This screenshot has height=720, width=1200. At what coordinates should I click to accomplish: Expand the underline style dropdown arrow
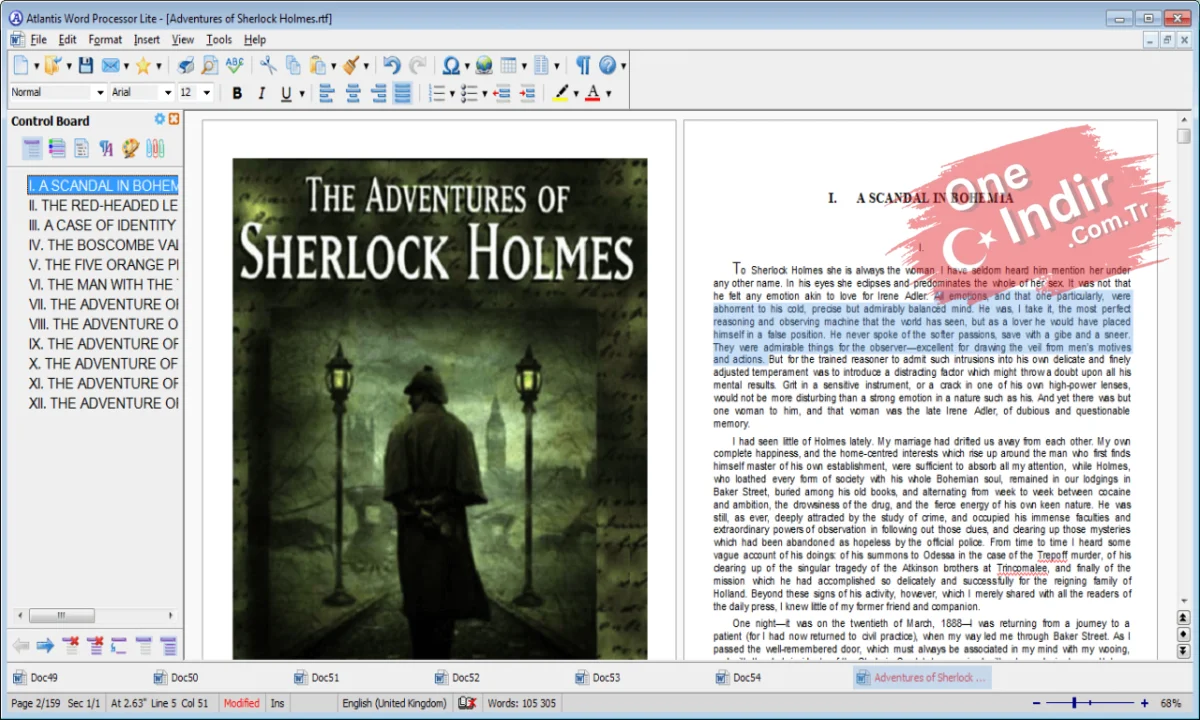click(x=302, y=94)
